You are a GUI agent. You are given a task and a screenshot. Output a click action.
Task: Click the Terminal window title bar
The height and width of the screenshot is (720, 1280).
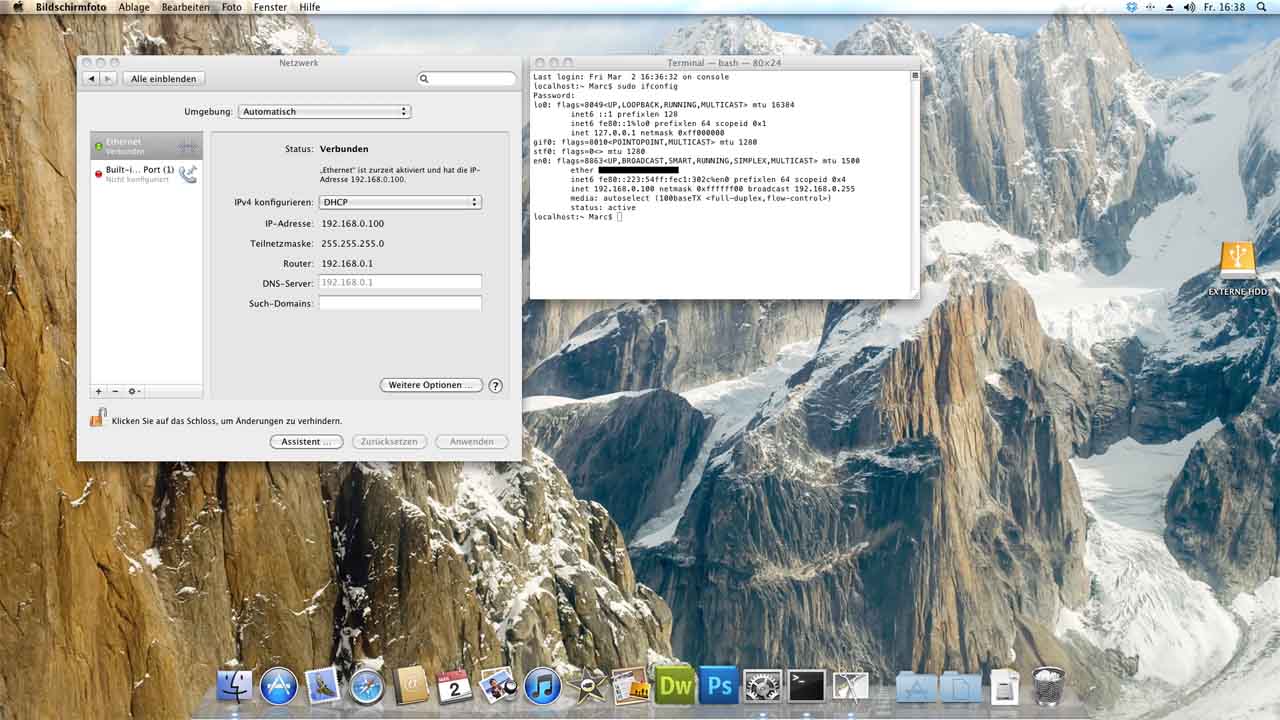coord(724,63)
